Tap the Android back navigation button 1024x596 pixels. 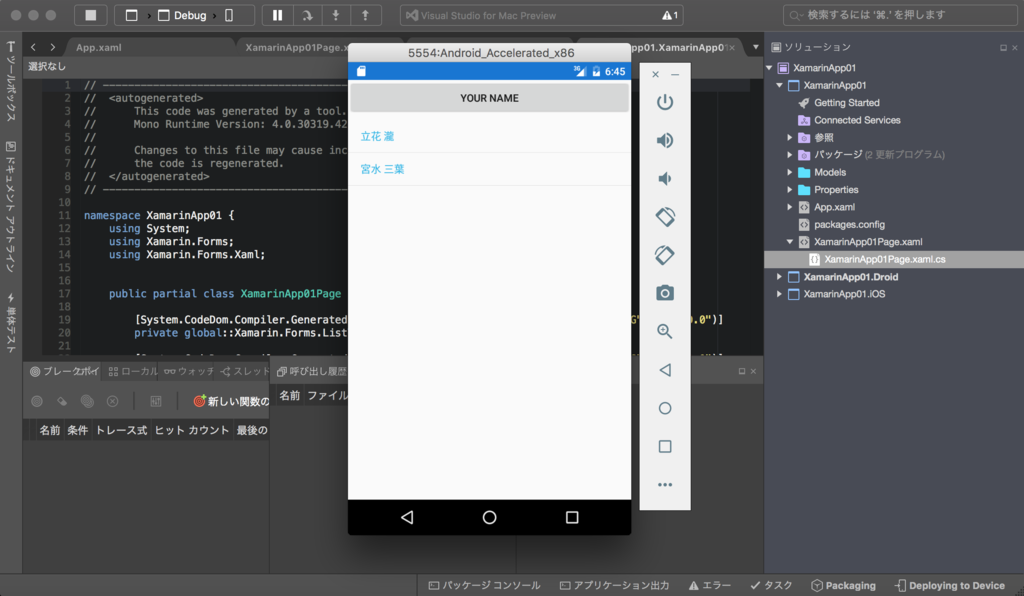point(407,517)
